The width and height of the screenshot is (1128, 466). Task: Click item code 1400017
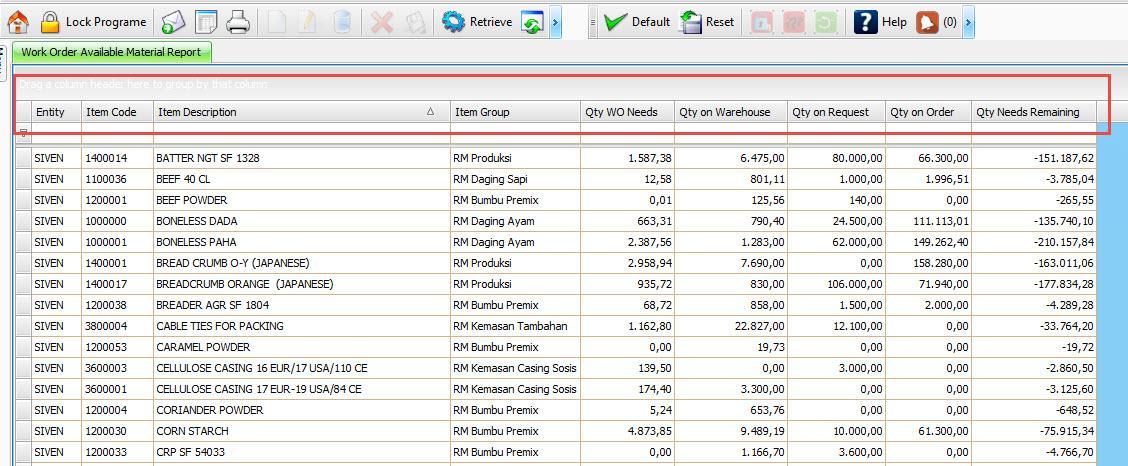pyautogui.click(x=117, y=284)
